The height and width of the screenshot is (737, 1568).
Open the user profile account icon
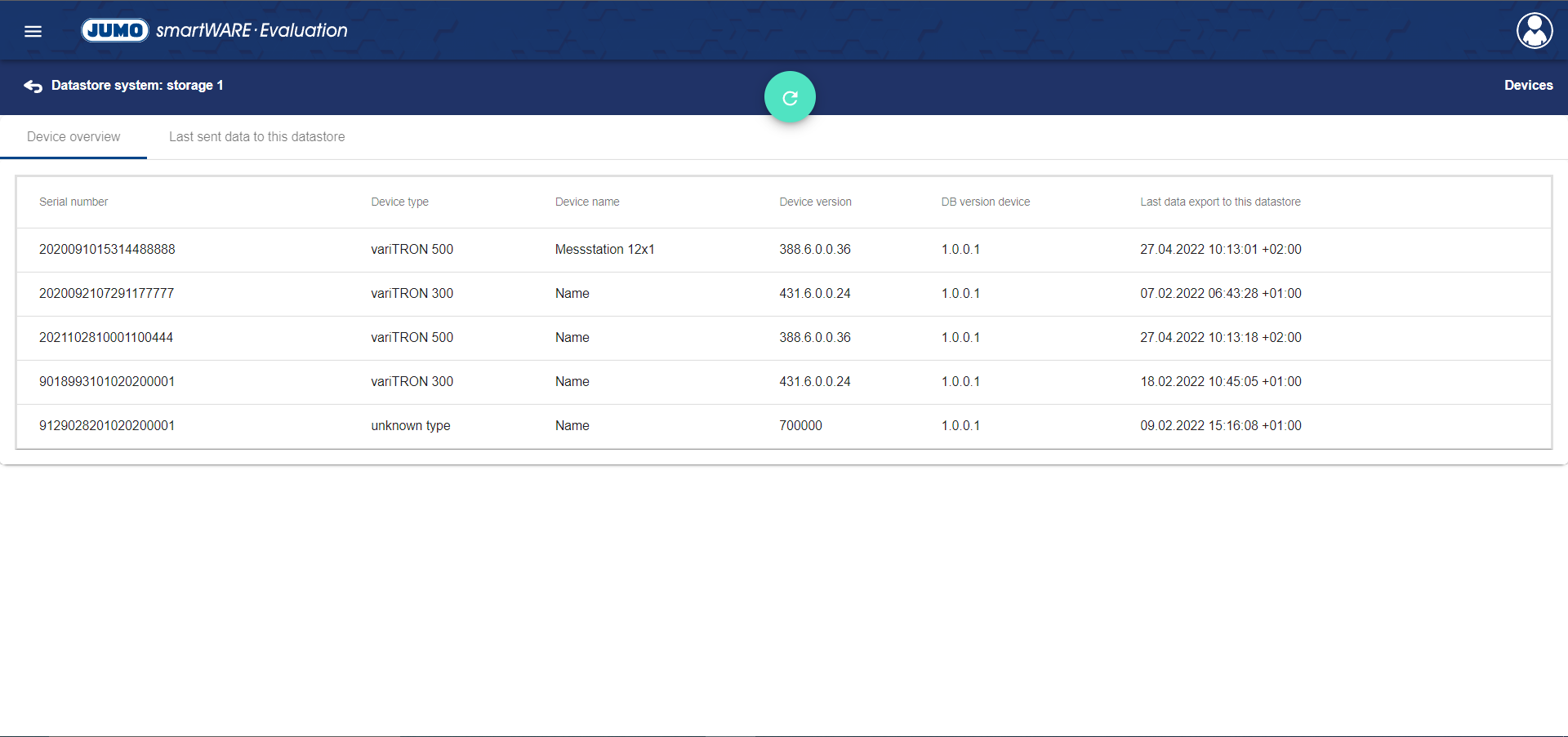coord(1534,31)
